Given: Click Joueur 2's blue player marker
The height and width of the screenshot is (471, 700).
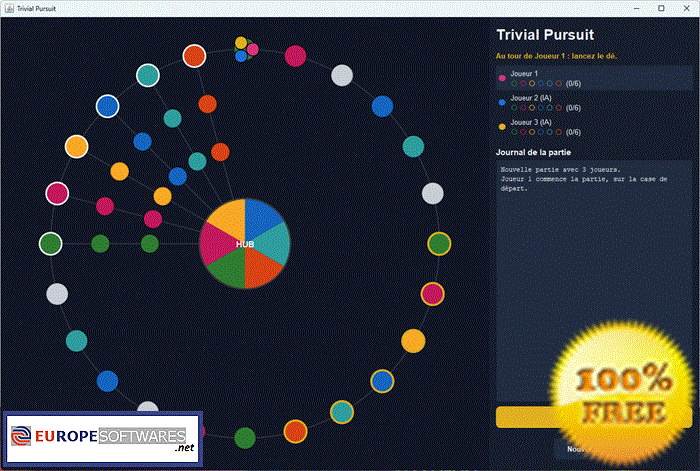Looking at the screenshot, I should 502,102.
